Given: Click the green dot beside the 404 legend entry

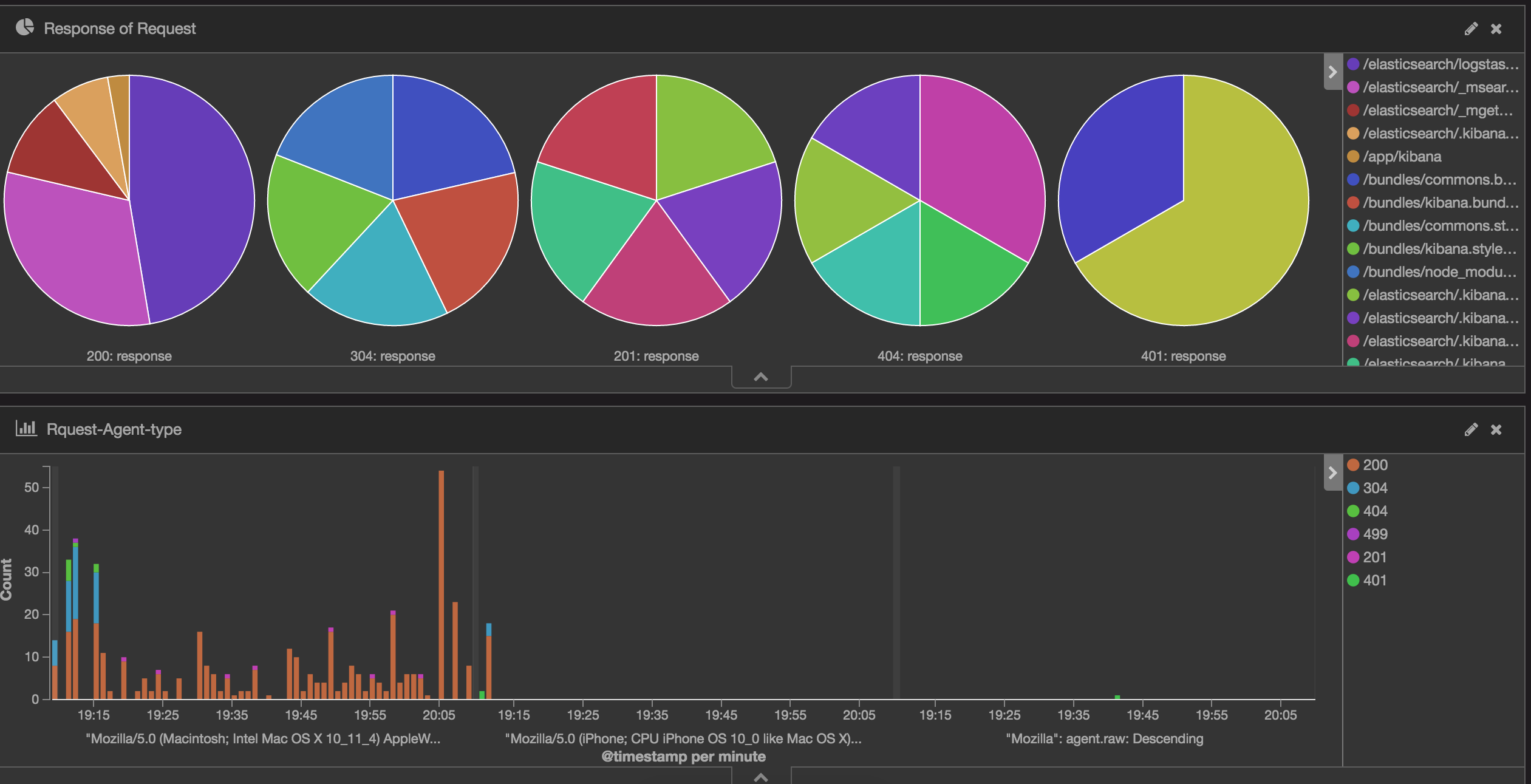Looking at the screenshot, I should tap(1352, 511).
